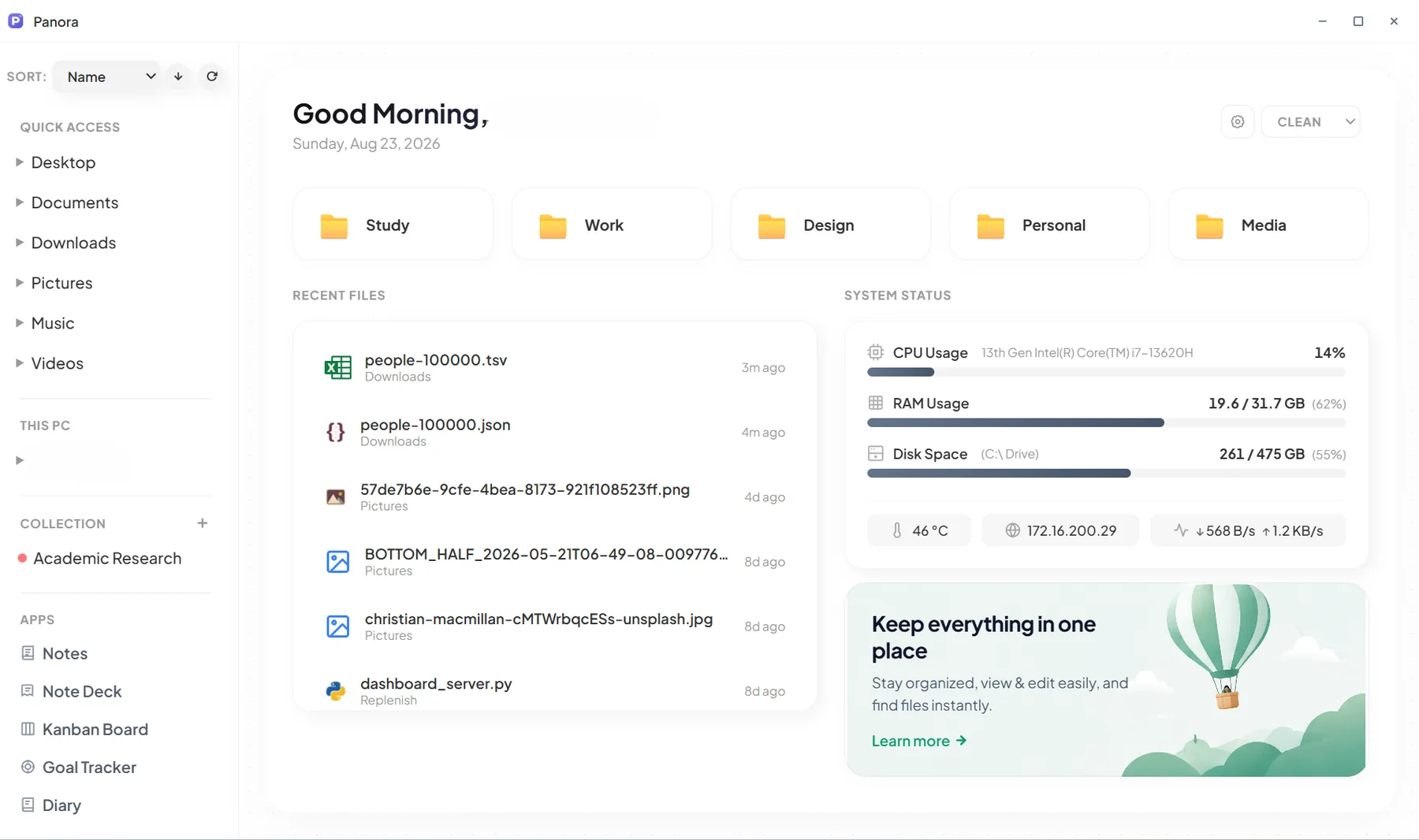Open the Sort by Name dropdown
Screen dimensions: 1419x840
click(x=107, y=76)
